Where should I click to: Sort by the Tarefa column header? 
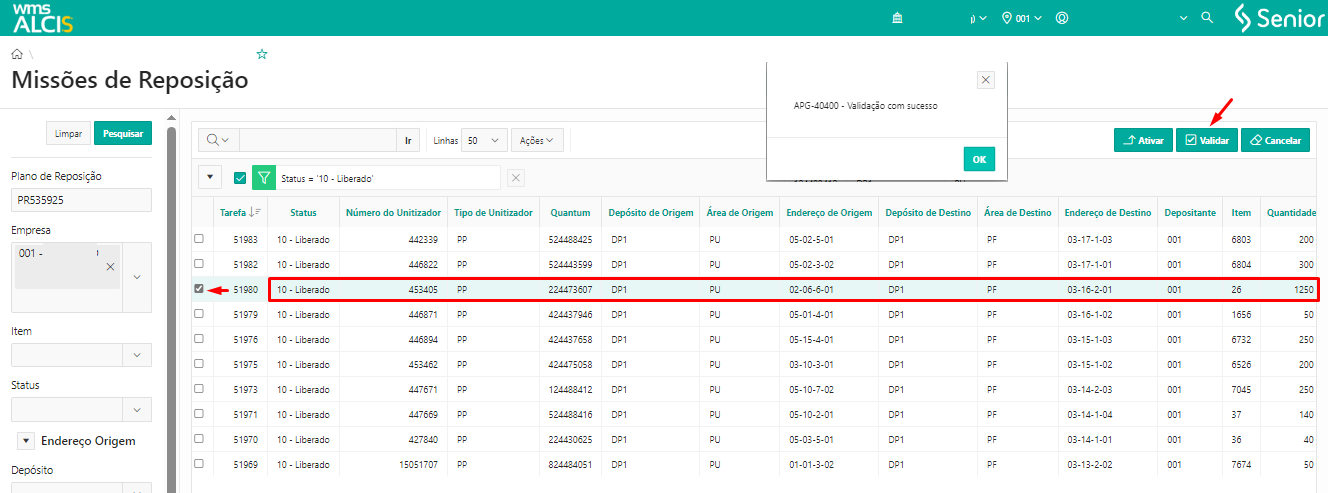(231, 212)
